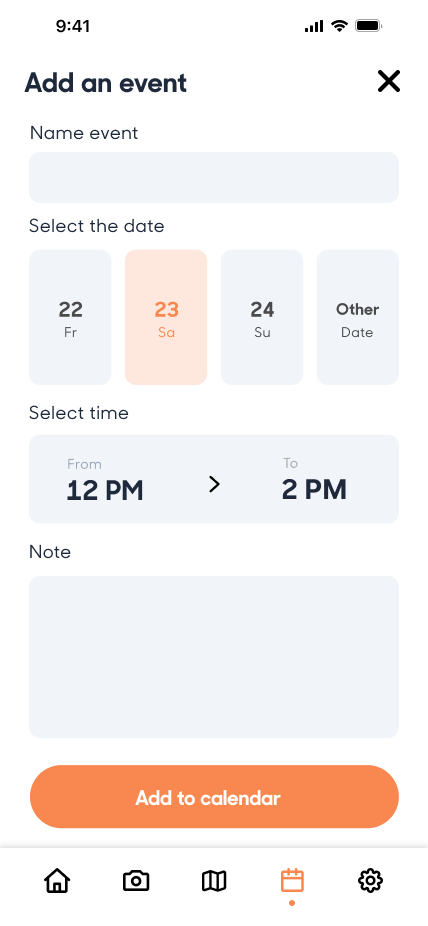Click Add to calendar button

214,797
